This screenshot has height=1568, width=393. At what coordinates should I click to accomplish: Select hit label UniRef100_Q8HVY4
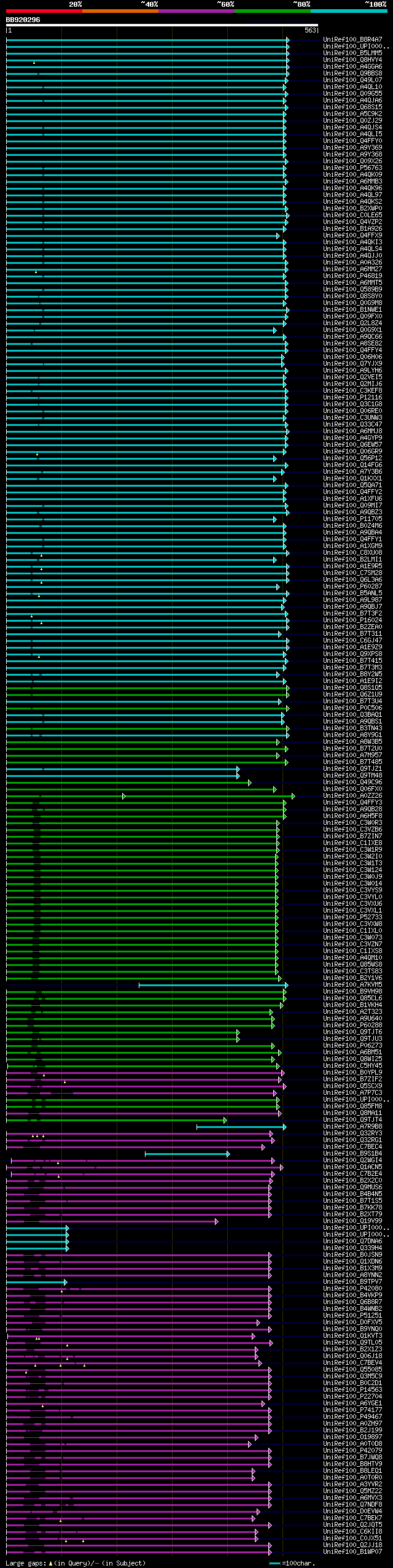pos(352,60)
